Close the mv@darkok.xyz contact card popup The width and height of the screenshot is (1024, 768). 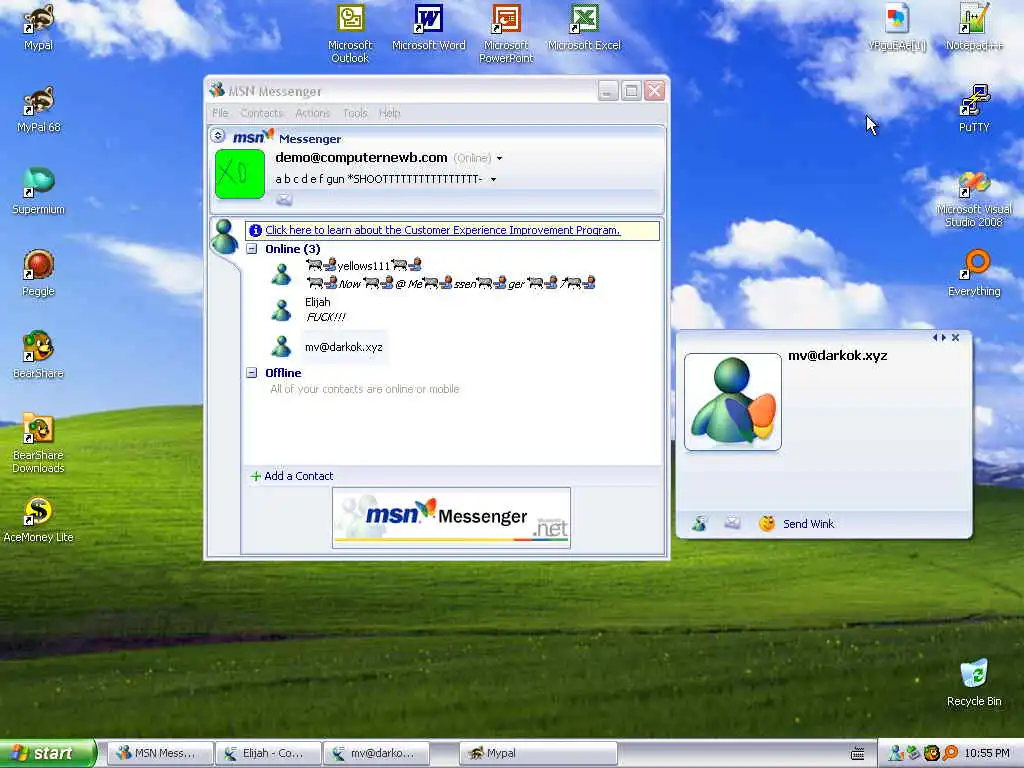pos(955,338)
